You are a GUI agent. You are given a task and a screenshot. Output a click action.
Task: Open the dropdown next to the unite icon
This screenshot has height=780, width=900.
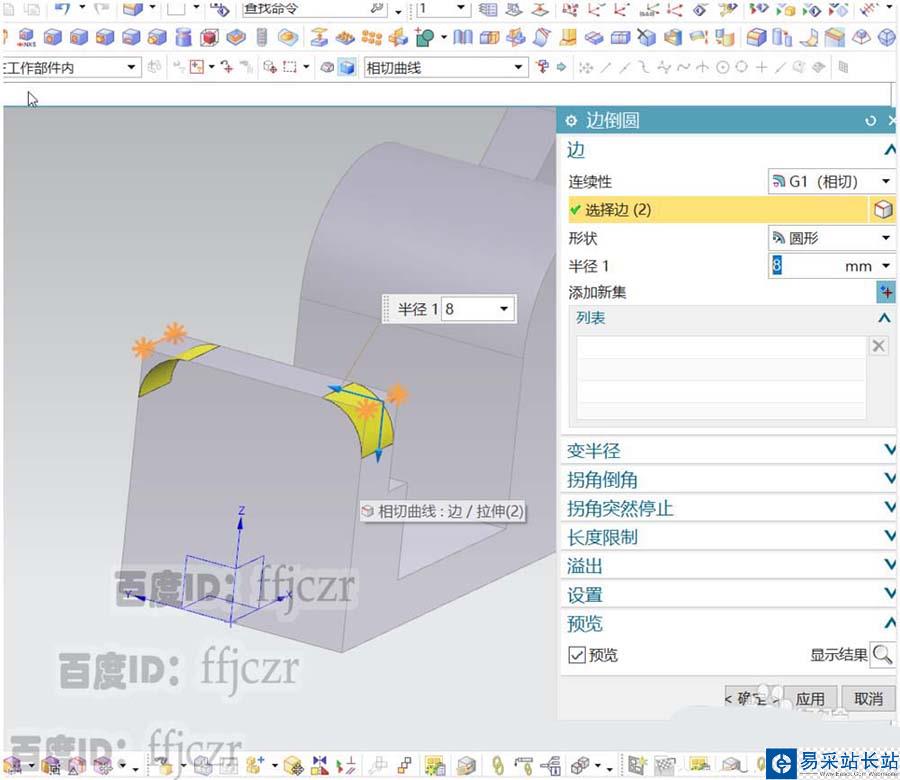(444, 38)
